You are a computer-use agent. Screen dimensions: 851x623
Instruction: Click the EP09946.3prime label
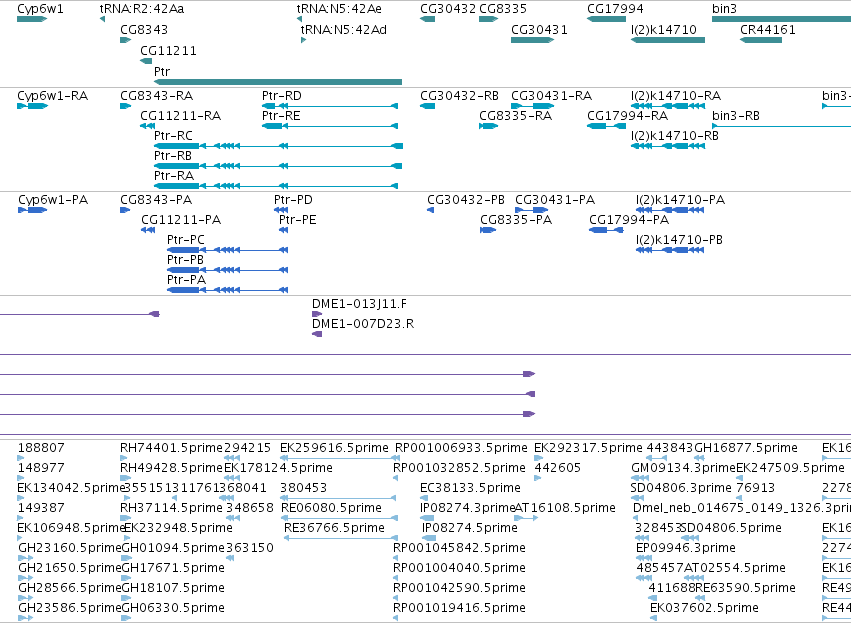pyautogui.click(x=685, y=548)
